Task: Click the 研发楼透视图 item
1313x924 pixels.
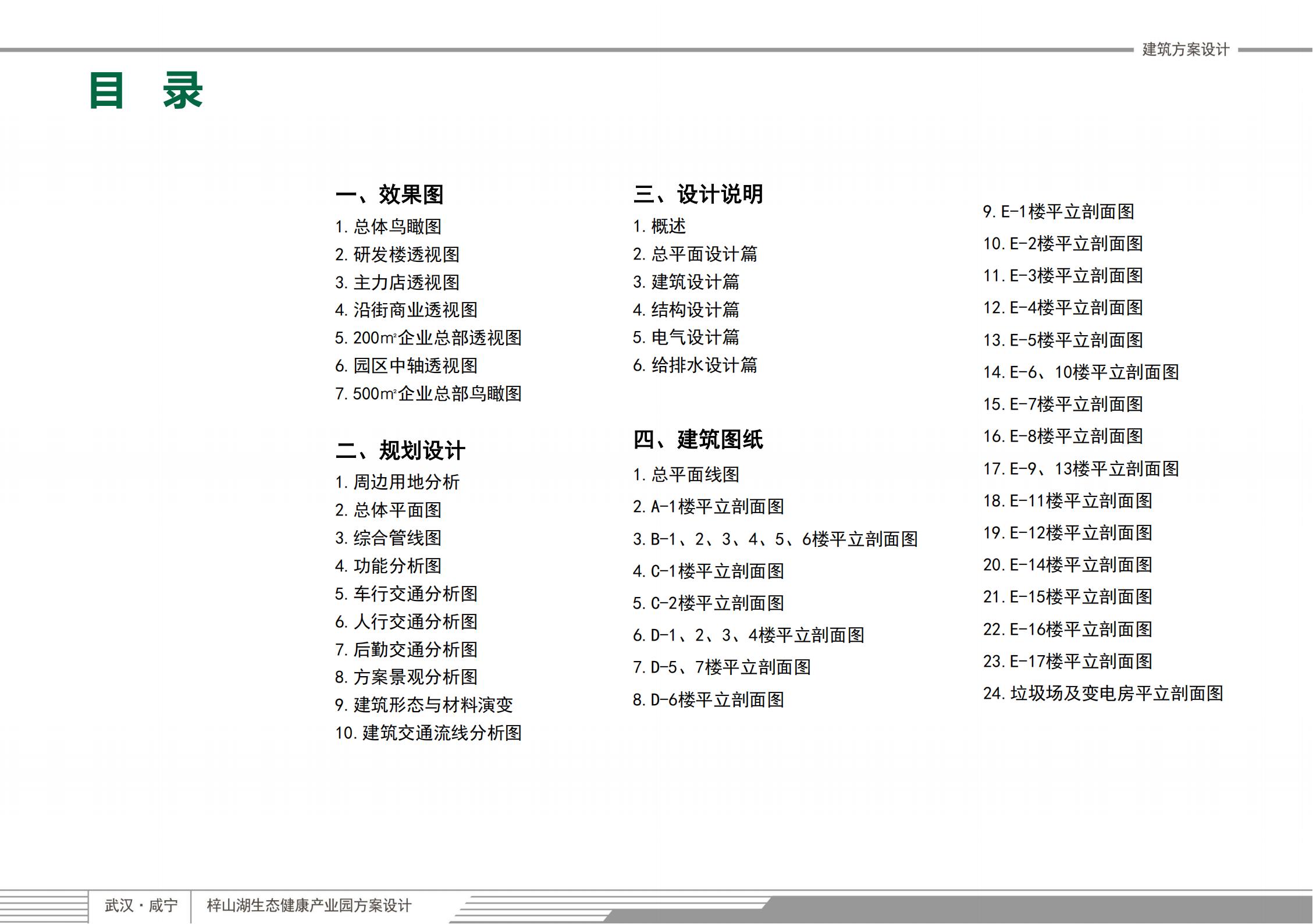Action: [397, 254]
